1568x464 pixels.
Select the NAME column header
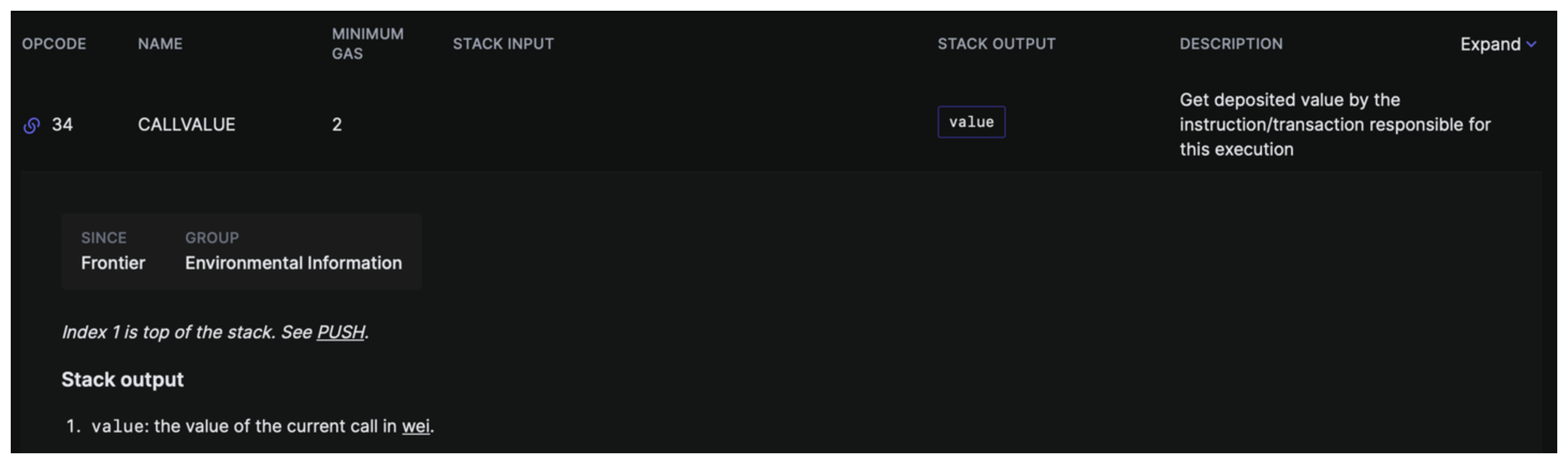[160, 44]
